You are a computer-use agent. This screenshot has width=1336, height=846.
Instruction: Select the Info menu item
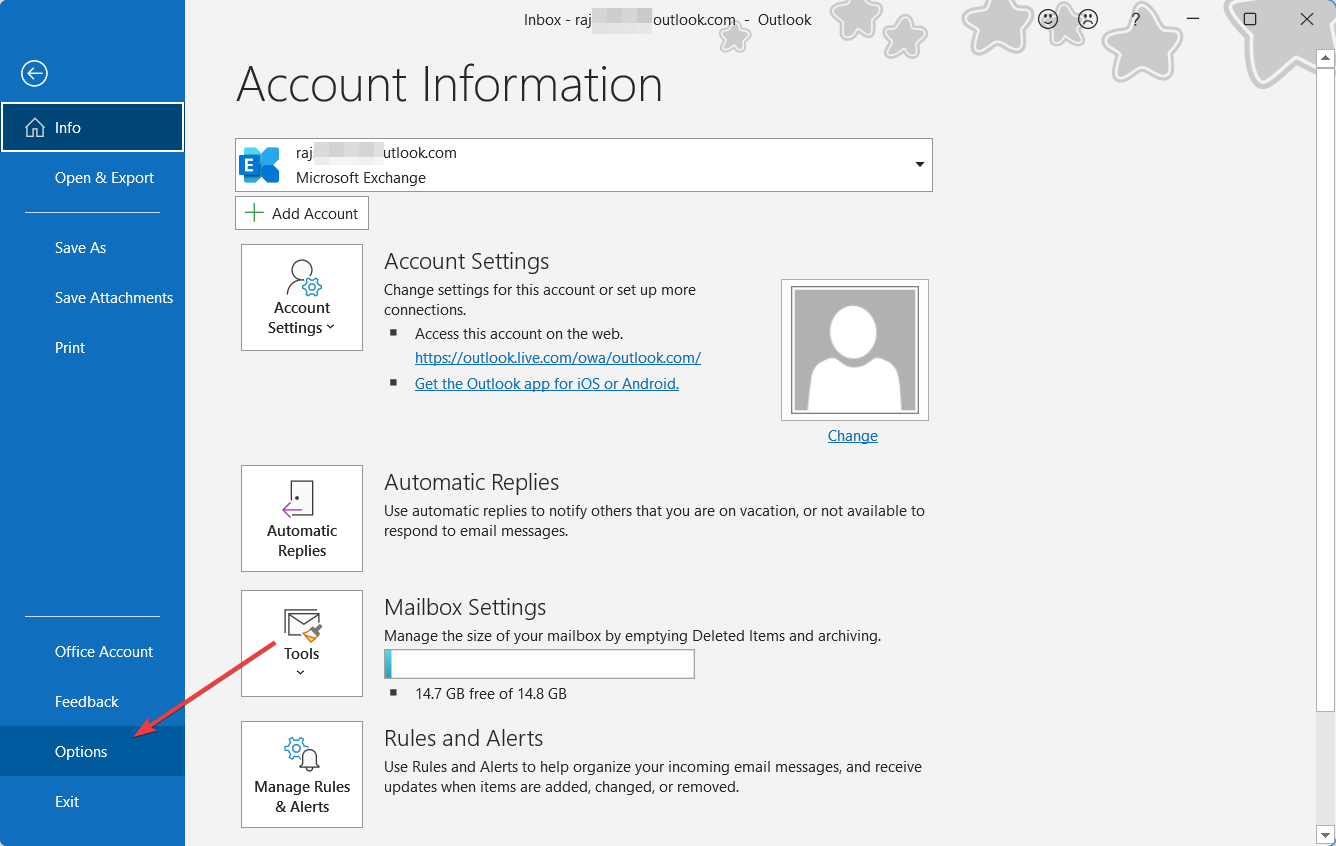[92, 127]
